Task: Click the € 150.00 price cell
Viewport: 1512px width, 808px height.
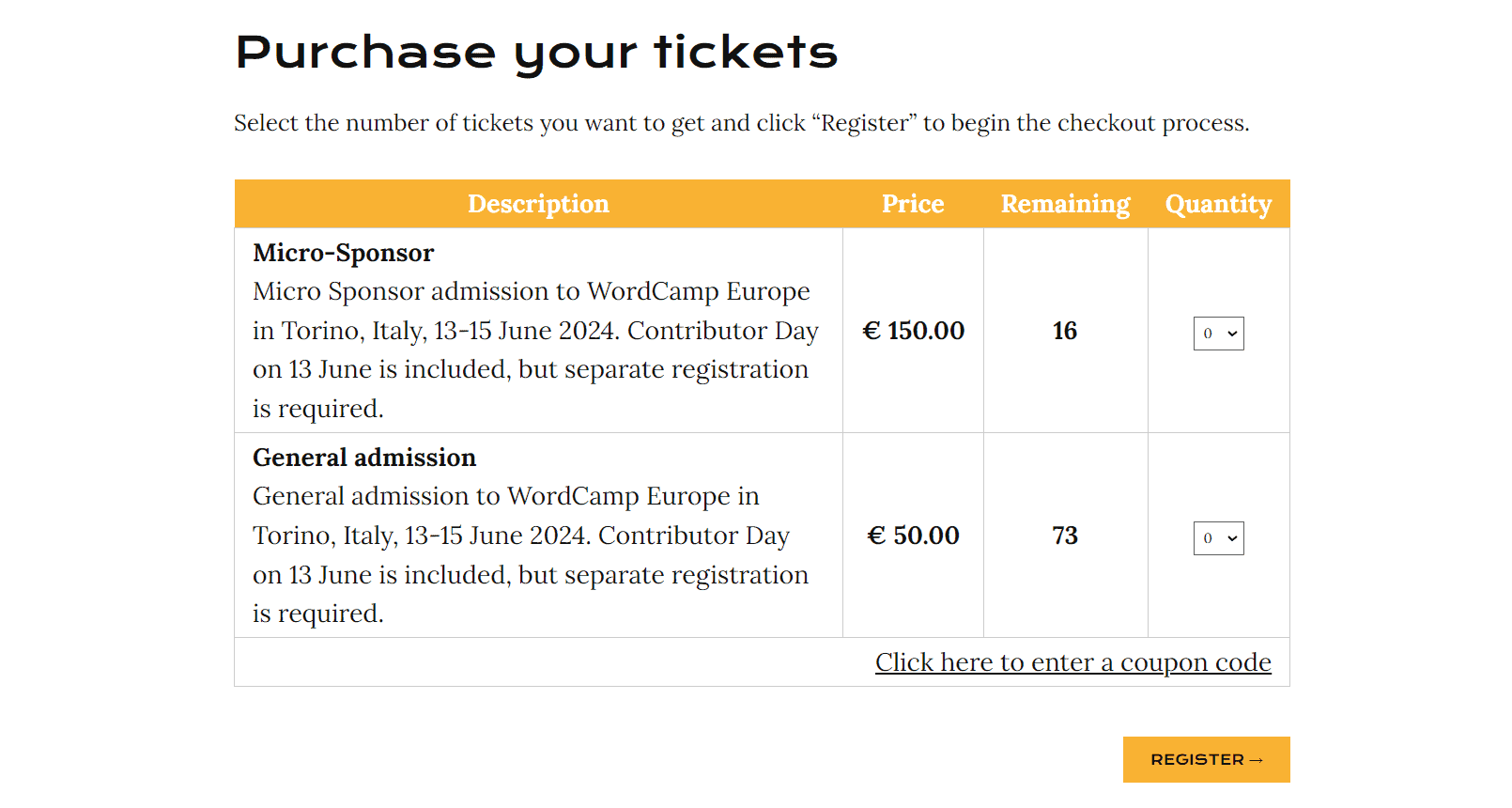Action: [x=913, y=331]
